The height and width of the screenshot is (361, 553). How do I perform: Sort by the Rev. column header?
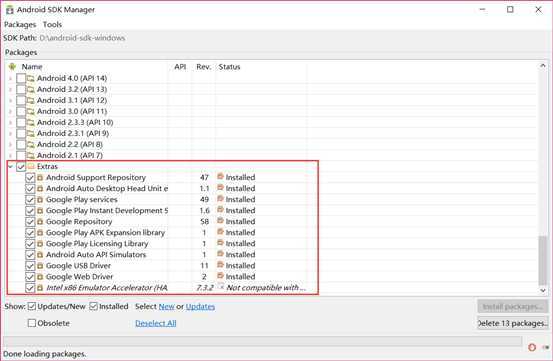coord(203,67)
